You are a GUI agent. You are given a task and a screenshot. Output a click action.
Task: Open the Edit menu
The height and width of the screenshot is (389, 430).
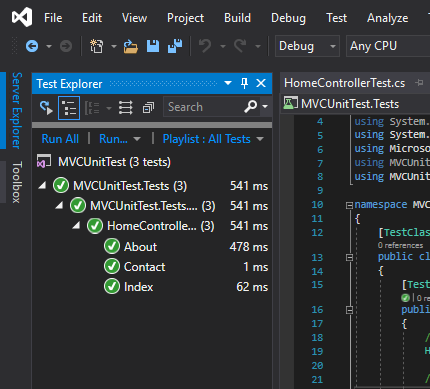tap(92, 18)
